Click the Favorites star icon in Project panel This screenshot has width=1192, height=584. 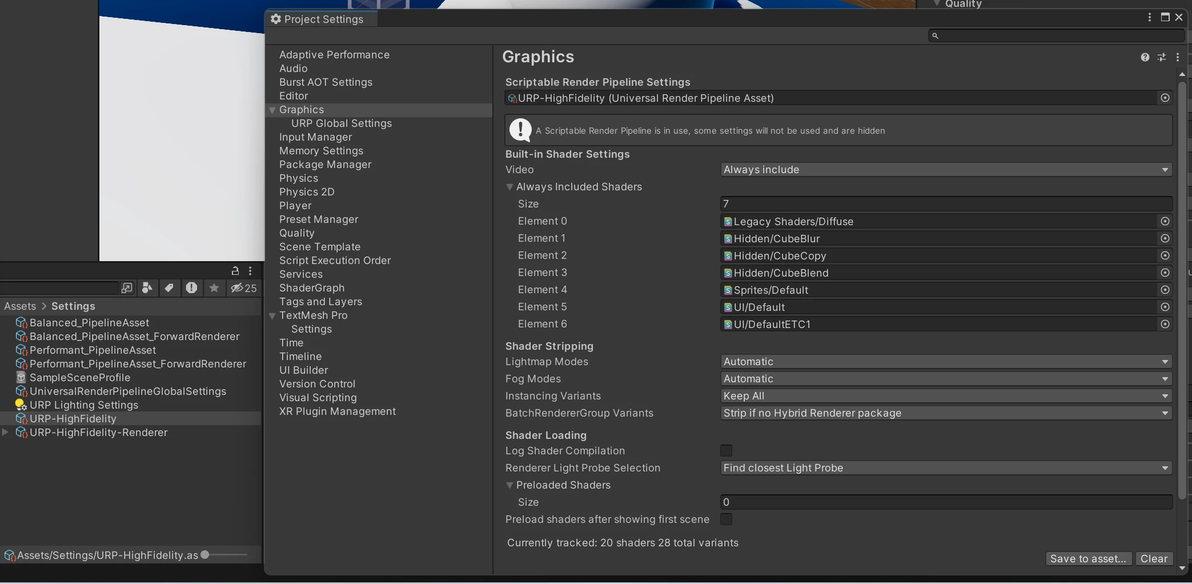click(x=214, y=288)
